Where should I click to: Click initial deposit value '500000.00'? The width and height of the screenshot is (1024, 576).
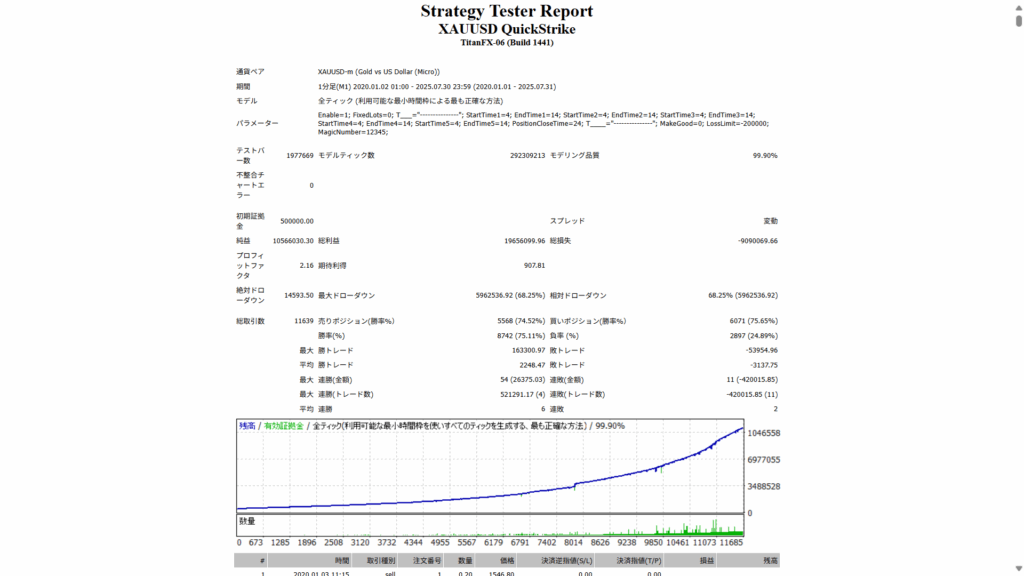click(296, 221)
